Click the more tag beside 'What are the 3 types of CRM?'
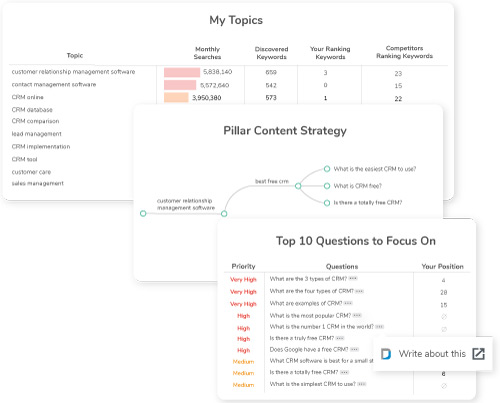The image size is (500, 403). coord(353,279)
